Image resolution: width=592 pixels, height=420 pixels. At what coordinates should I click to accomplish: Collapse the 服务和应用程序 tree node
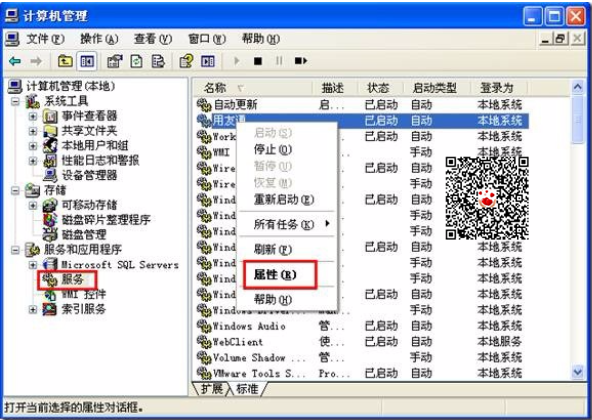click(x=15, y=250)
